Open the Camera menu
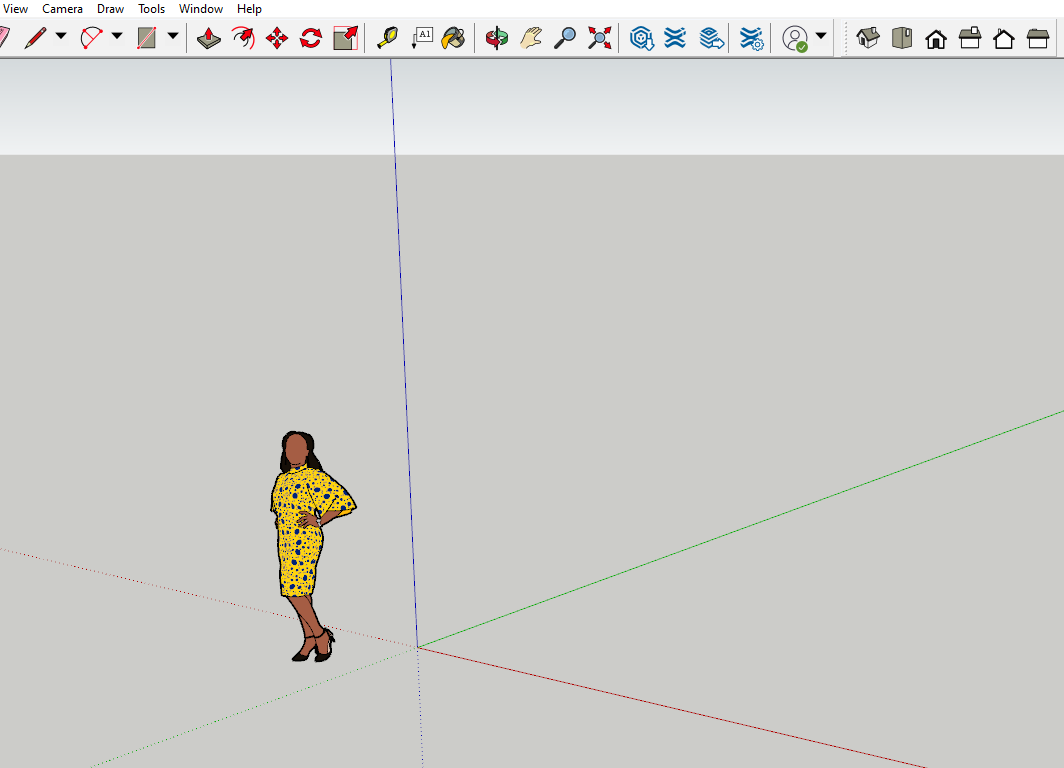The width and height of the screenshot is (1064, 768). click(x=62, y=9)
